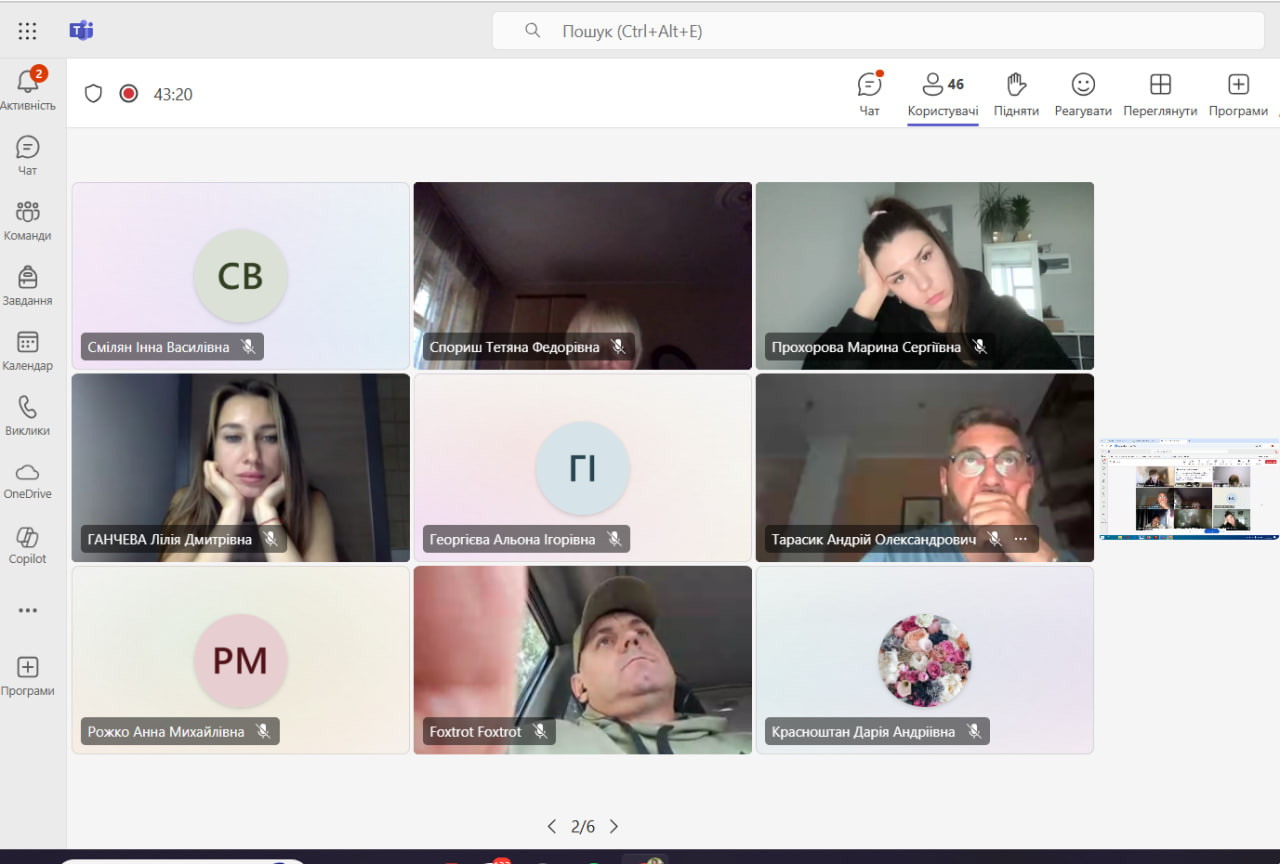Open the Calendar (Календар) icon

pyautogui.click(x=28, y=344)
